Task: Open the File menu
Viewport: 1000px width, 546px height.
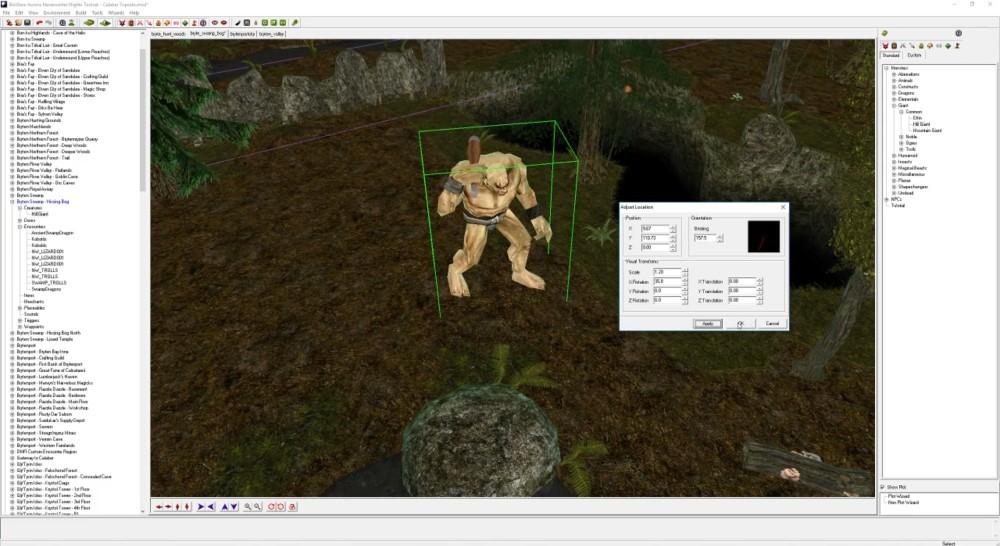Action: (x=6, y=13)
